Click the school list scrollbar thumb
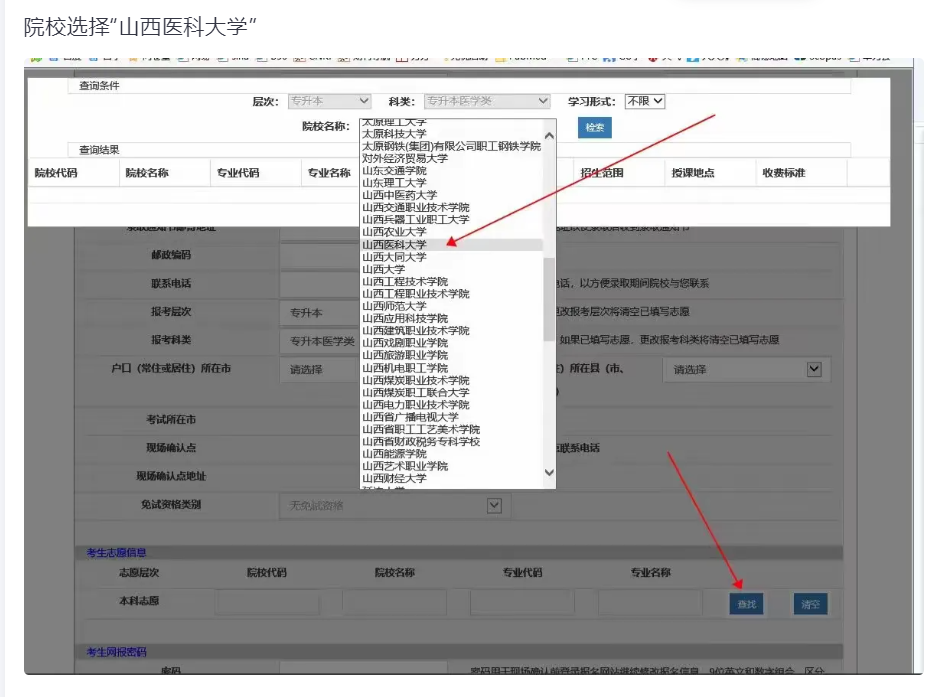Image resolution: width=934 pixels, height=697 pixels. click(x=549, y=299)
